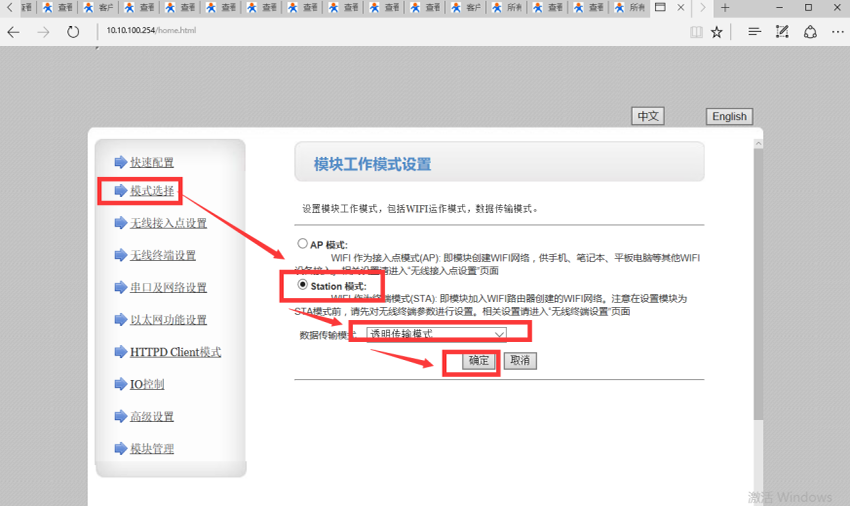Open the browser more actions ellipsis menu
This screenshot has width=850, height=506.
tap(838, 32)
